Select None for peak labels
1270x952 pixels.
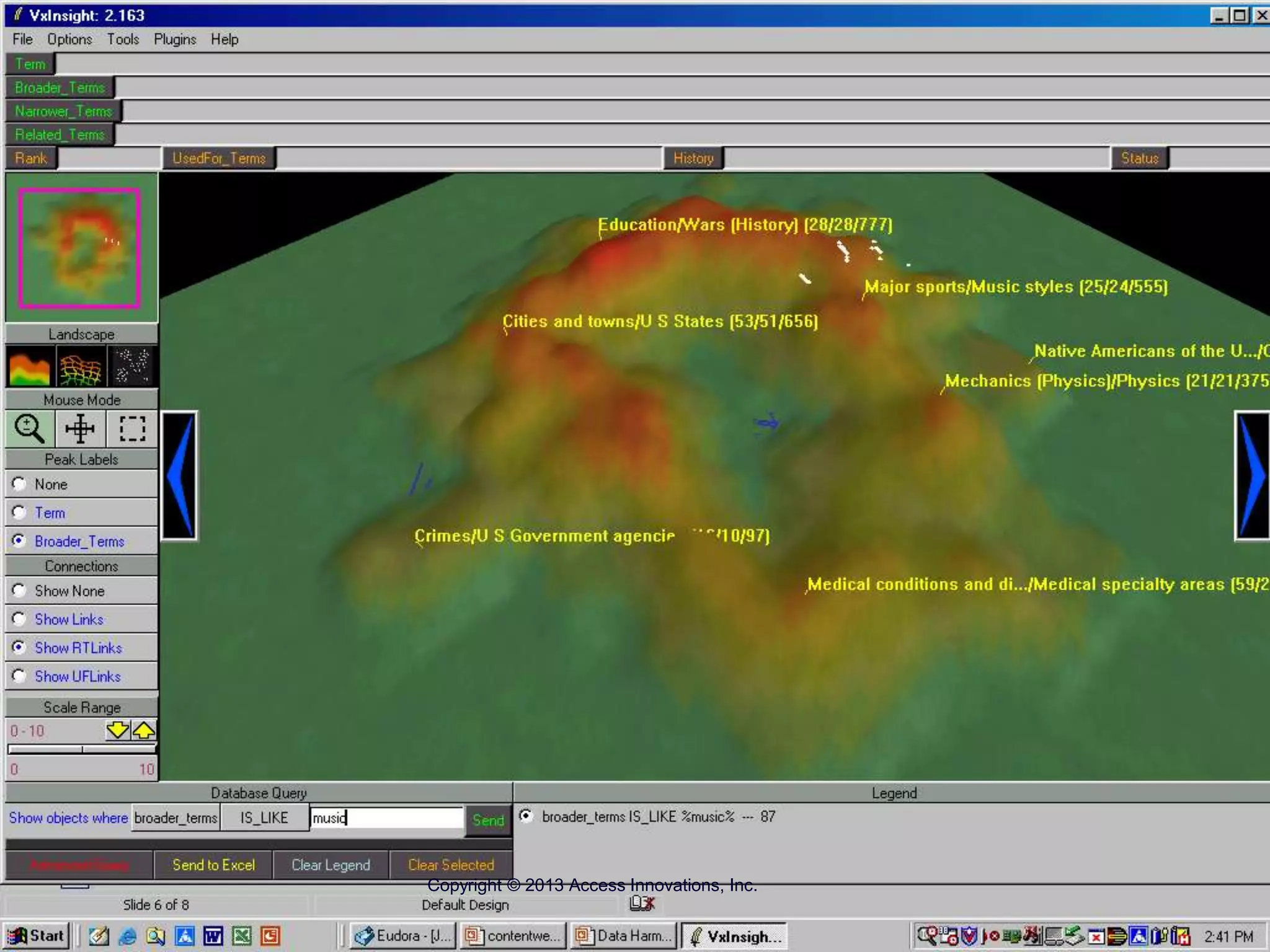[19, 483]
